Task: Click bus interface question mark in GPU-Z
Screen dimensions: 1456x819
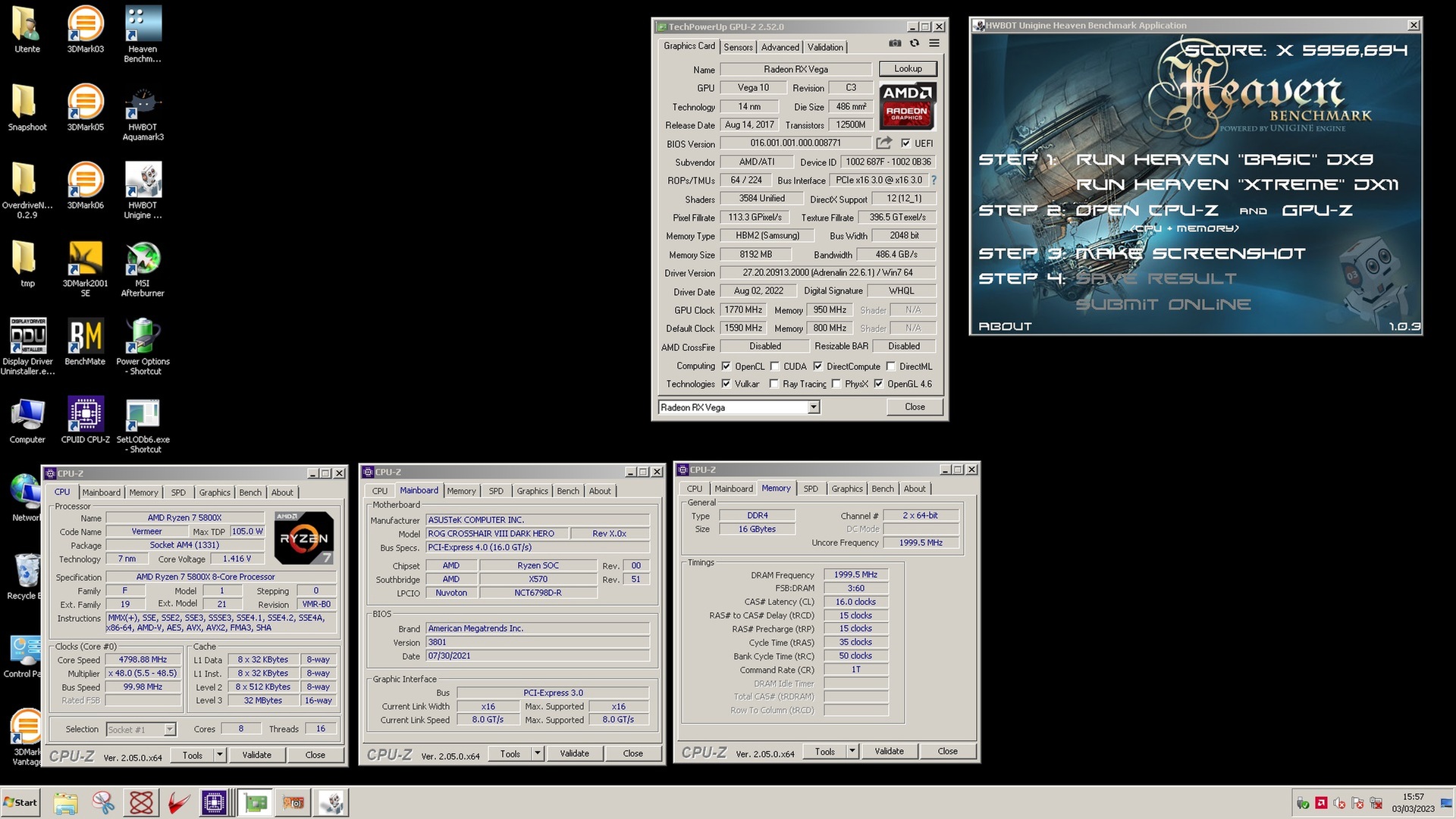Action: point(934,180)
